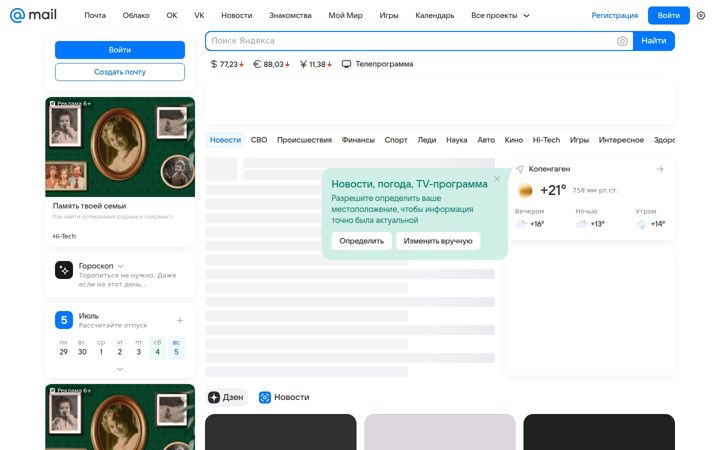Click Регистрация link in header

(x=614, y=15)
